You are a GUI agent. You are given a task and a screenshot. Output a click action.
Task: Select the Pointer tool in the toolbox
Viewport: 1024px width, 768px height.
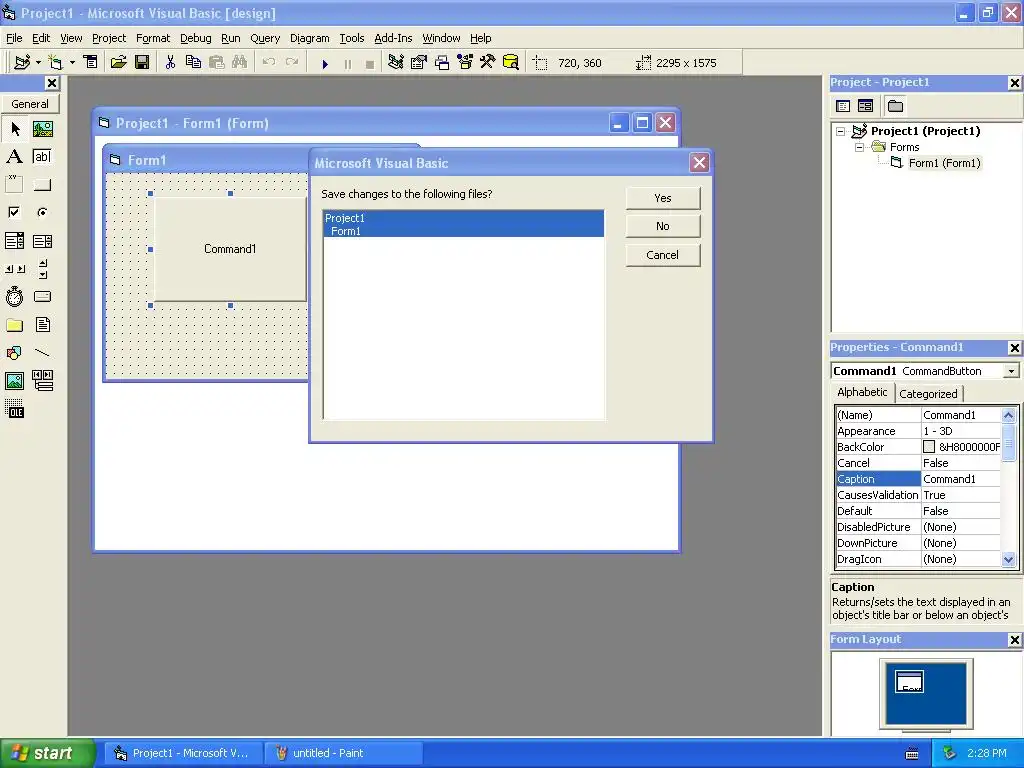coord(14,129)
